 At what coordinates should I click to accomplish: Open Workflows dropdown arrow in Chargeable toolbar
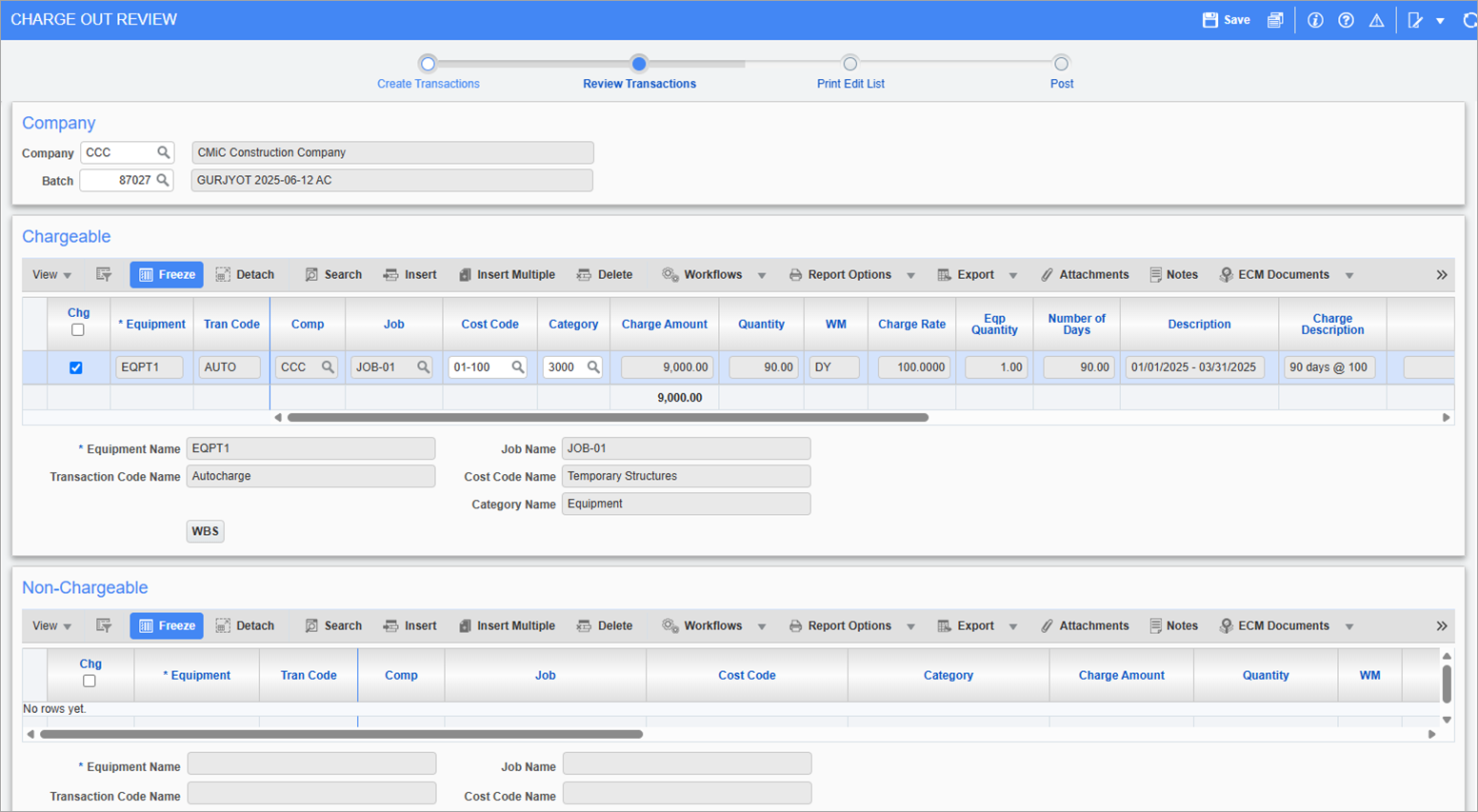coord(762,276)
